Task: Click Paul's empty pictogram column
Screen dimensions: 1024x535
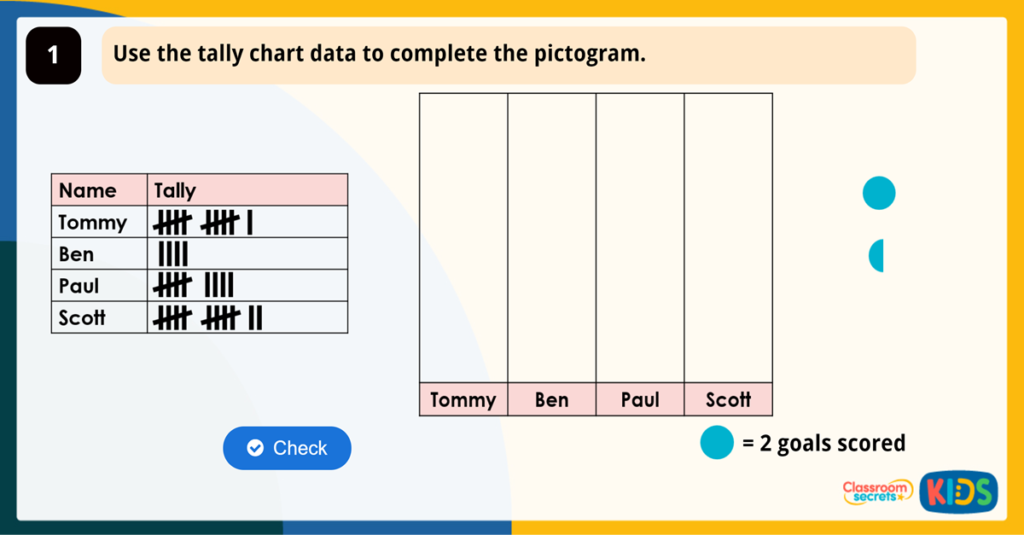Action: pos(640,237)
